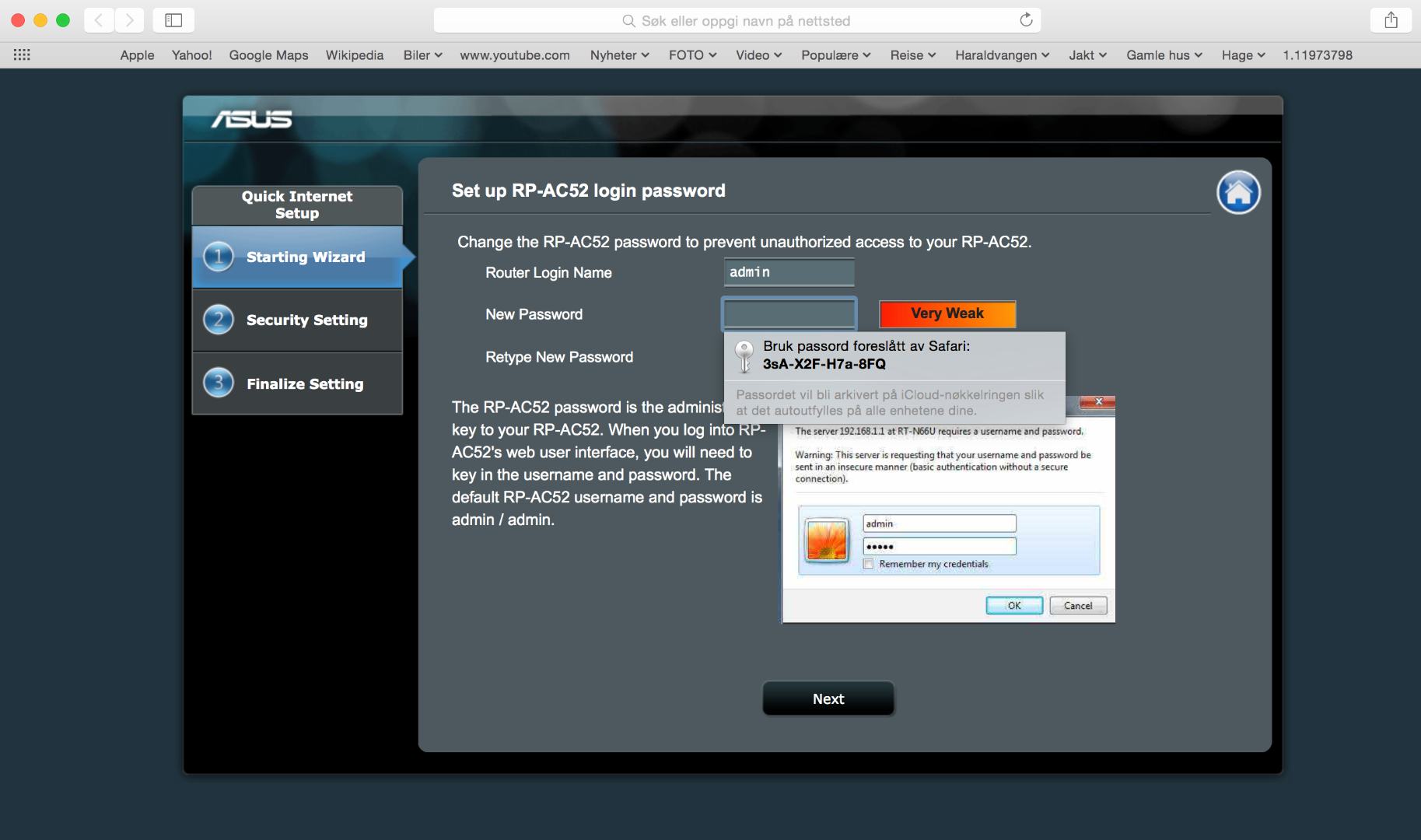Select the Security Setting step
The width and height of the screenshot is (1421, 840).
297,320
